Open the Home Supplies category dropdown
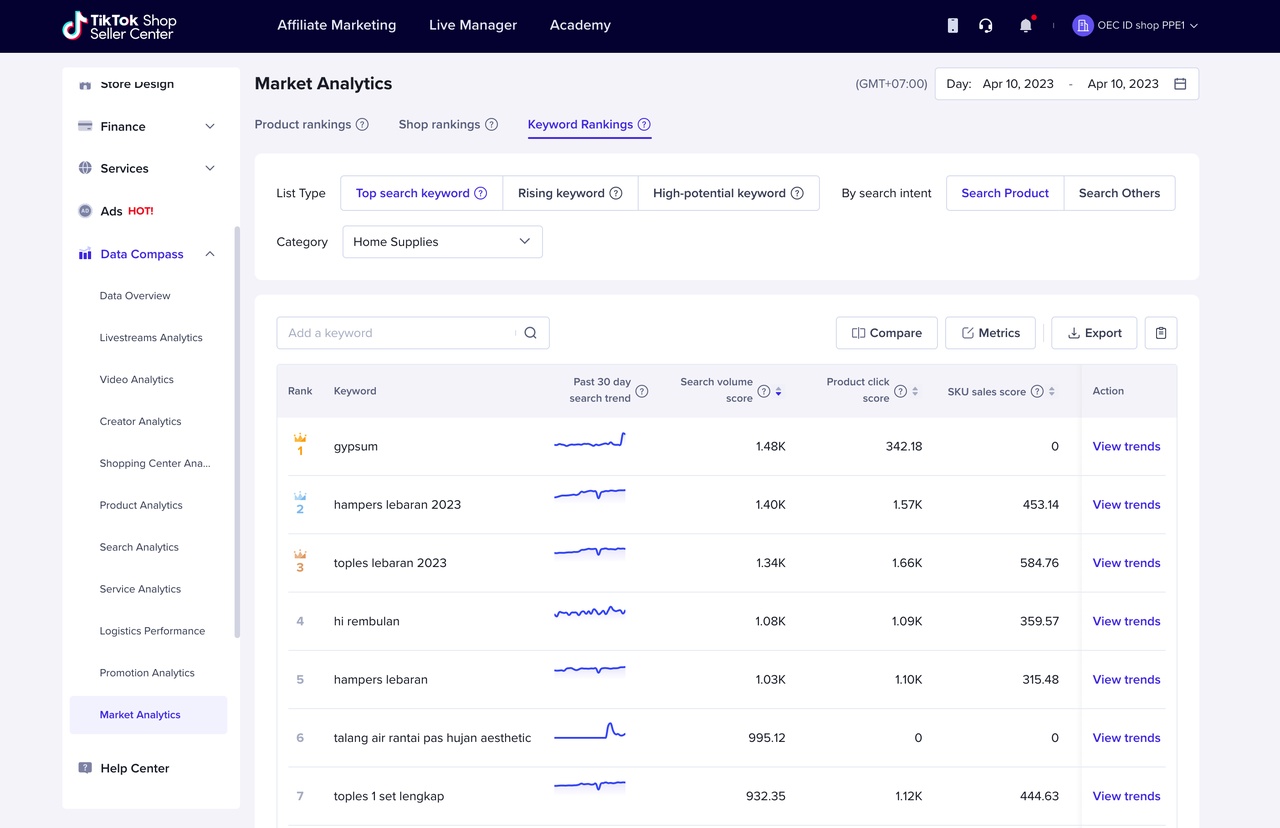This screenshot has width=1280, height=828. [442, 242]
